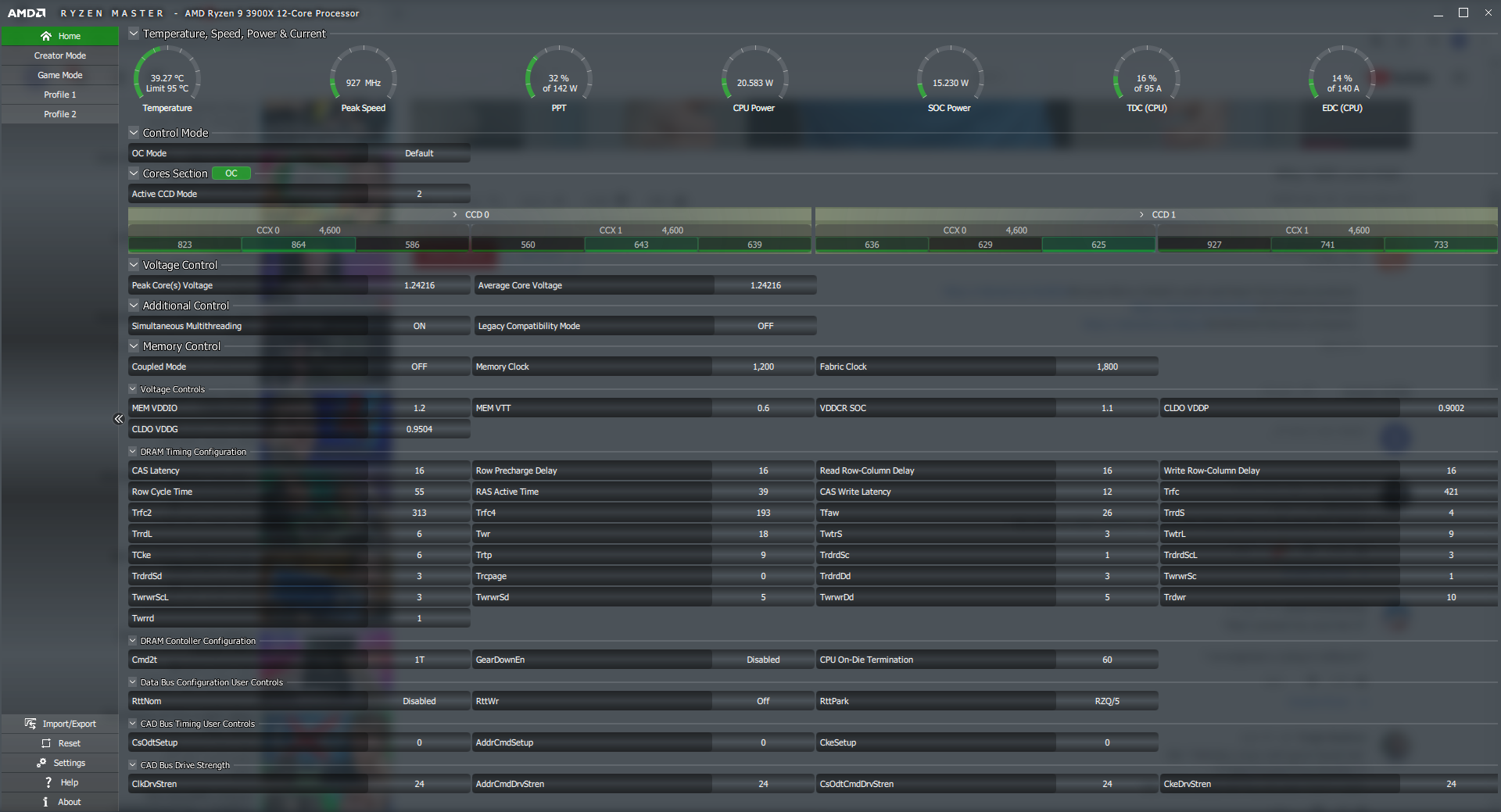Click the Help question mark icon
Image resolution: width=1501 pixels, height=812 pixels.
coord(48,782)
